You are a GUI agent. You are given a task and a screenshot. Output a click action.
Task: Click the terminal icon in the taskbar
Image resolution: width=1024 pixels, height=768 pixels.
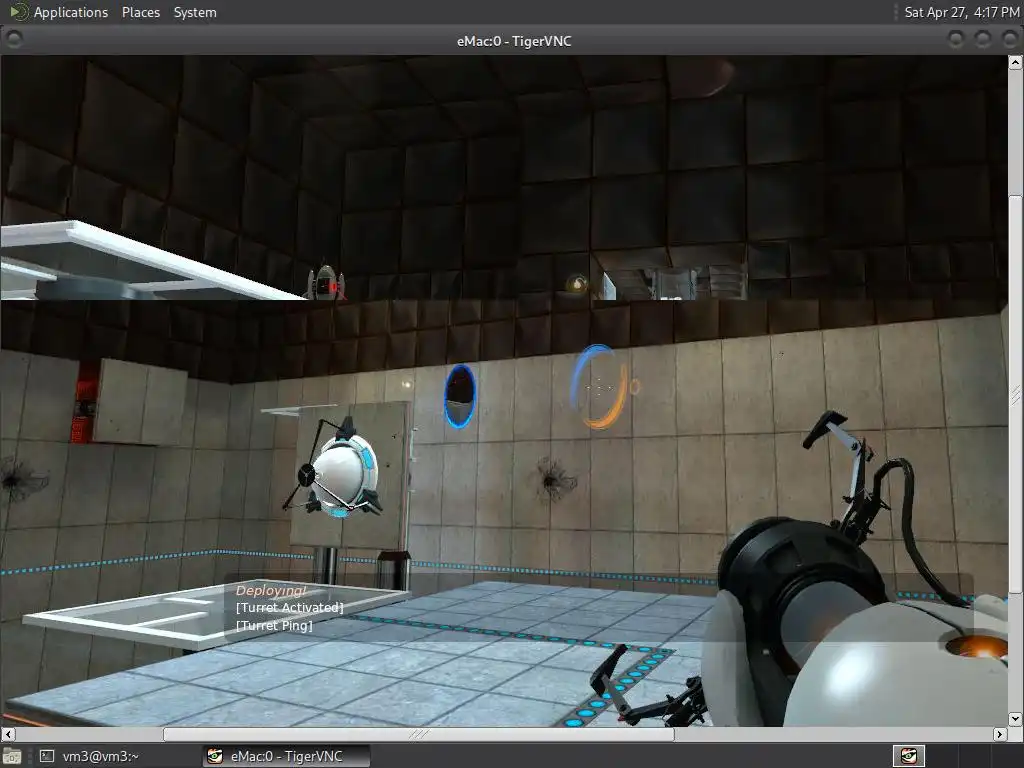click(x=47, y=756)
